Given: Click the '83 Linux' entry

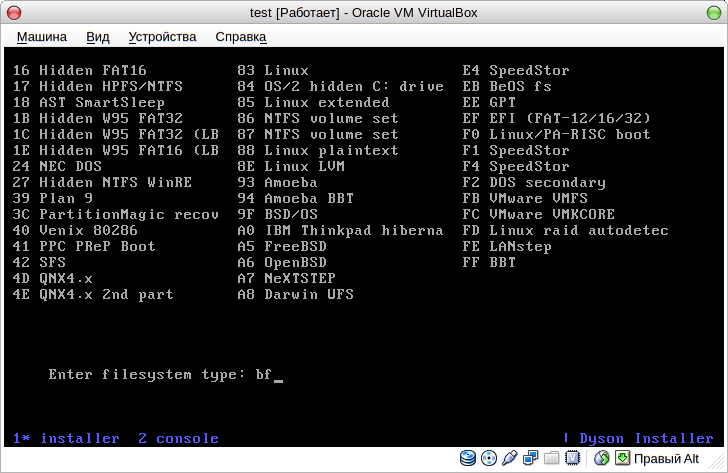Looking at the screenshot, I should point(273,70).
